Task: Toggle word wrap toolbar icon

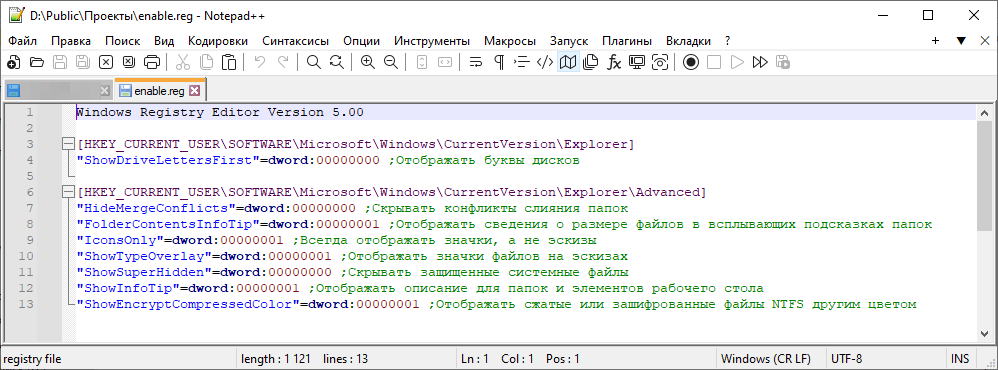Action: (475, 62)
